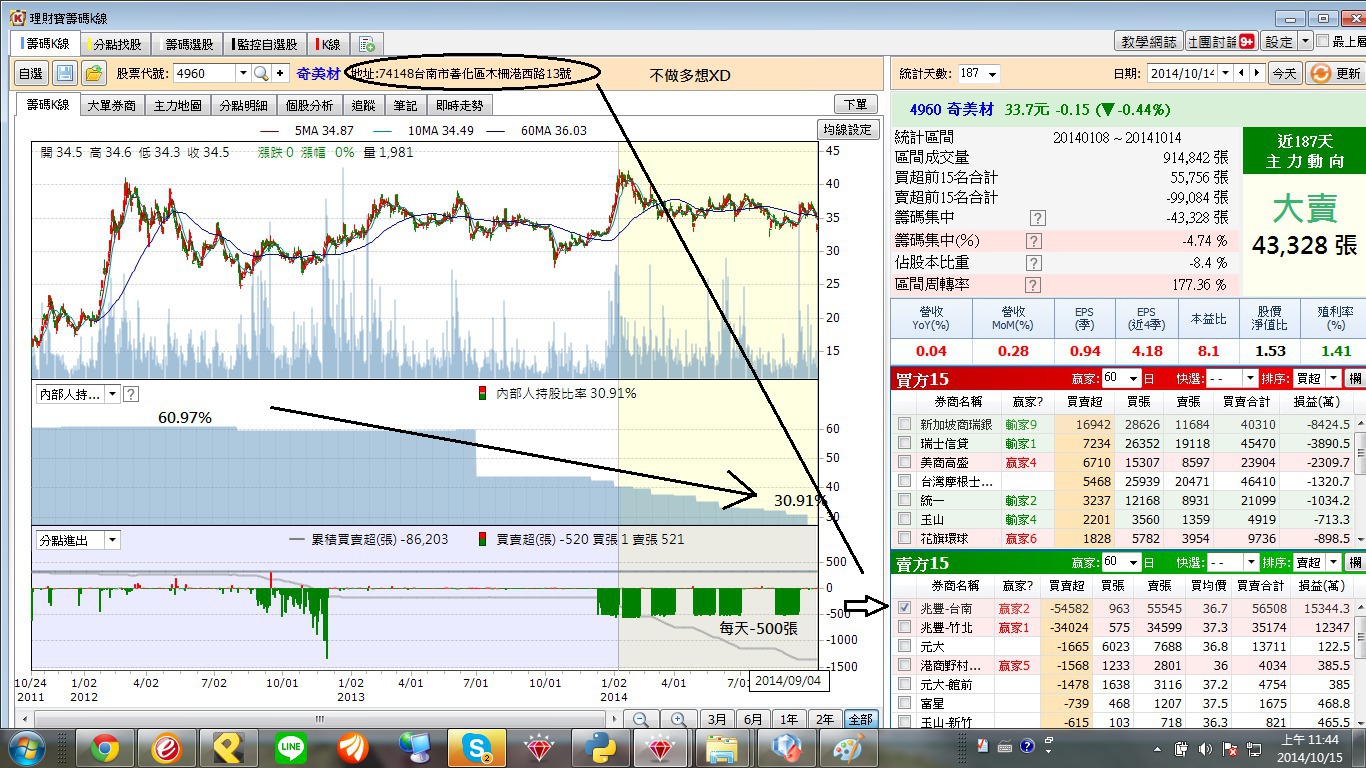
Task: Check the 瑞士信貸 broker row
Action: pyautogui.click(x=905, y=443)
